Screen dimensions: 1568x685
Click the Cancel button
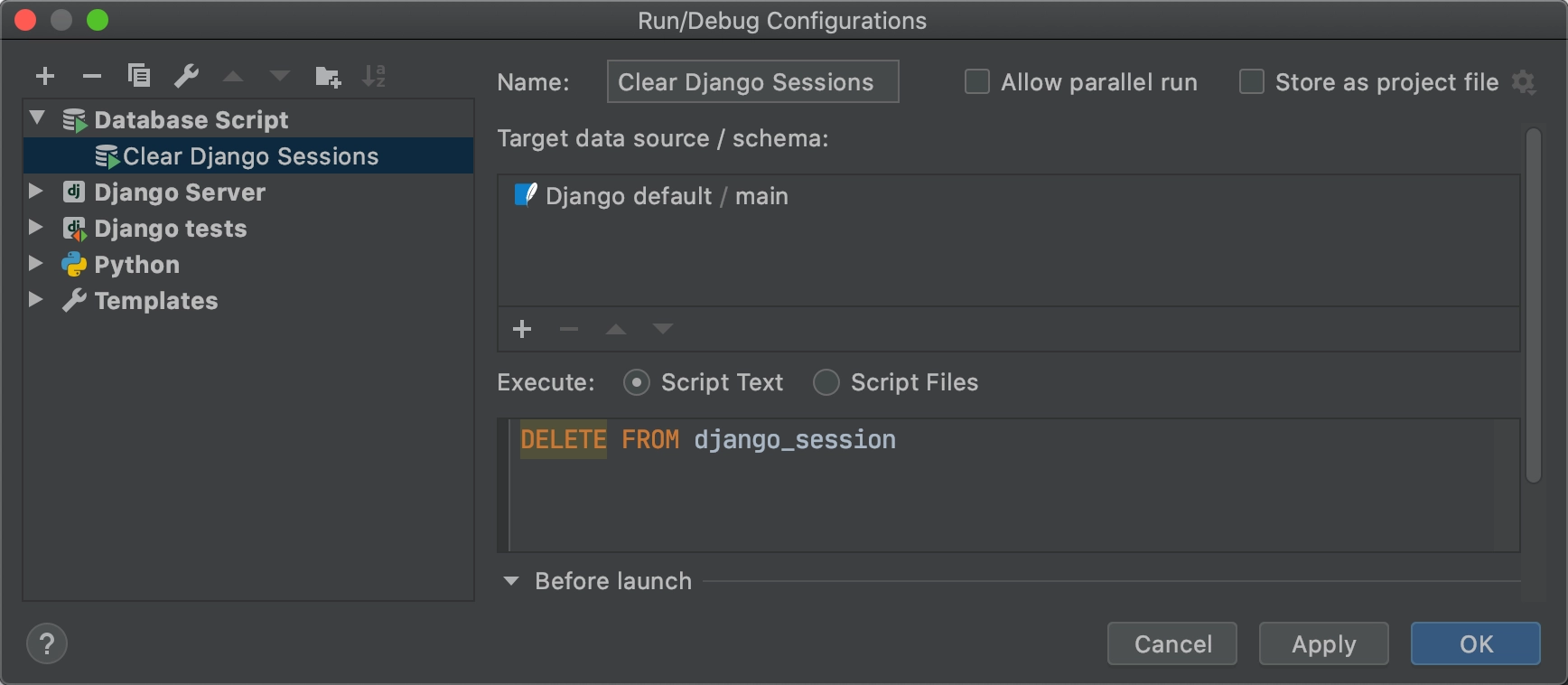click(1172, 643)
